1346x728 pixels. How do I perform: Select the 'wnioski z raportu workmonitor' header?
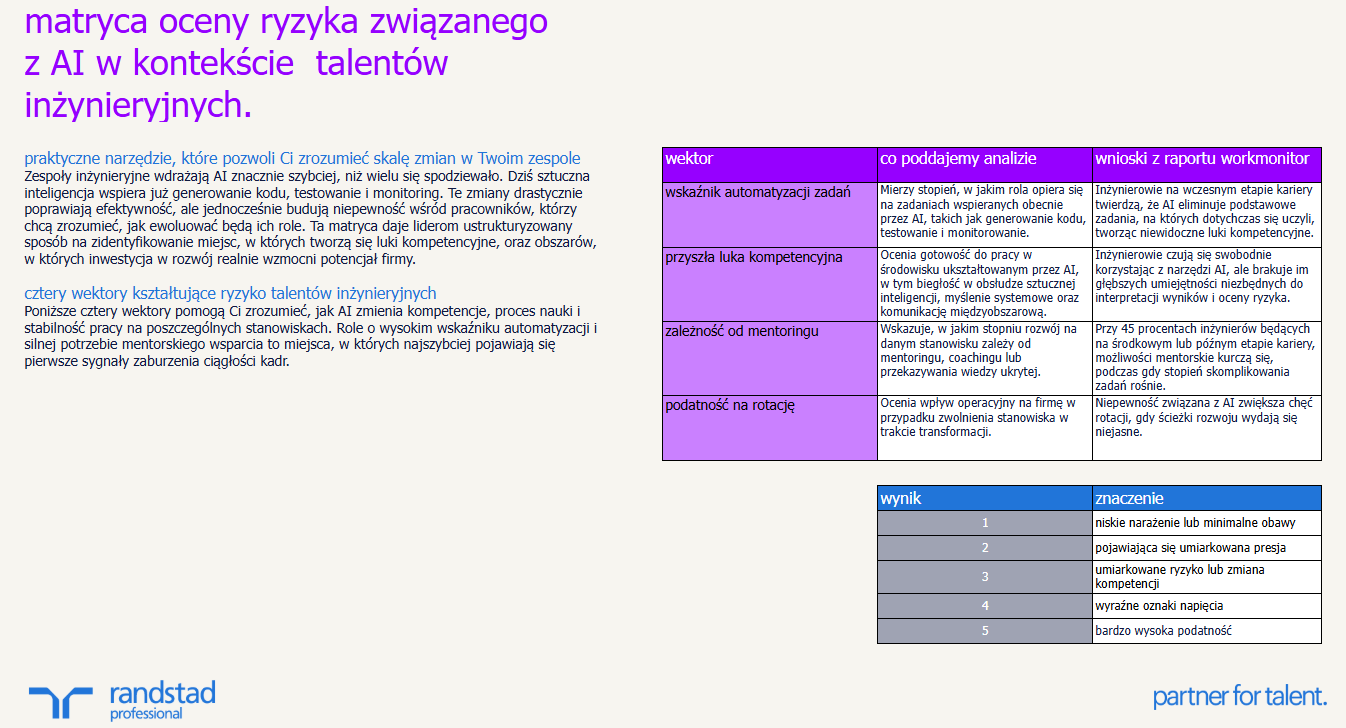[x=1205, y=159]
